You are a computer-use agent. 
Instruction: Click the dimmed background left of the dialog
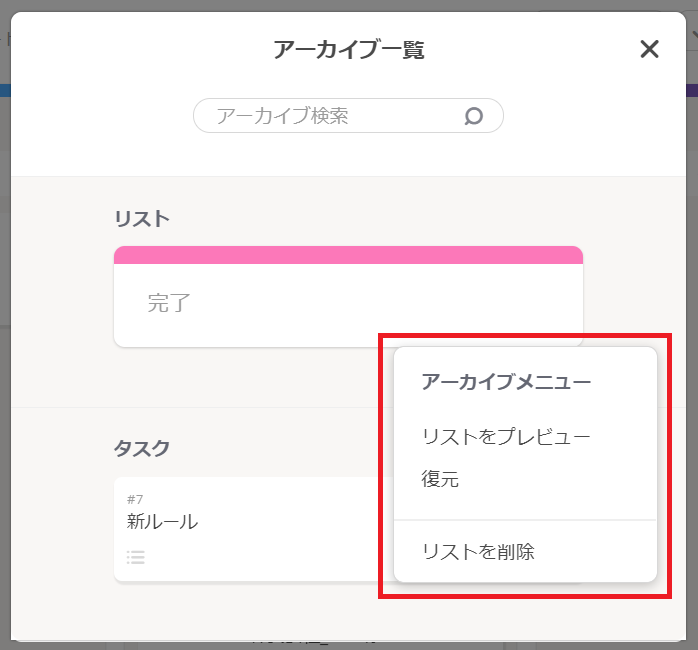tap(5, 300)
